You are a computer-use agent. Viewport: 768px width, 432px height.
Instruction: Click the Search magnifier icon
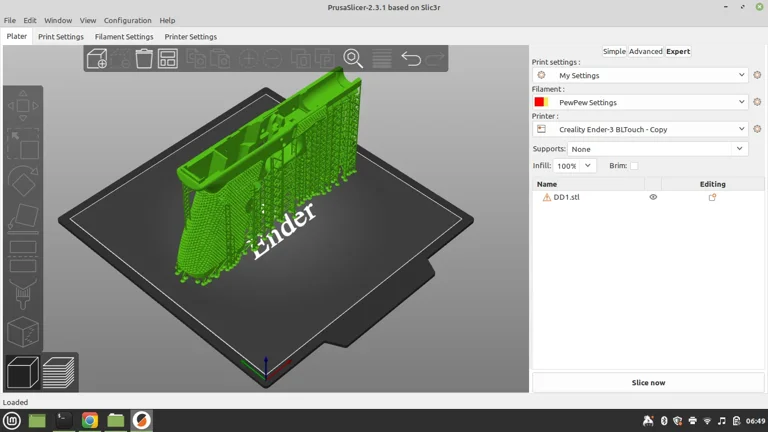point(353,59)
